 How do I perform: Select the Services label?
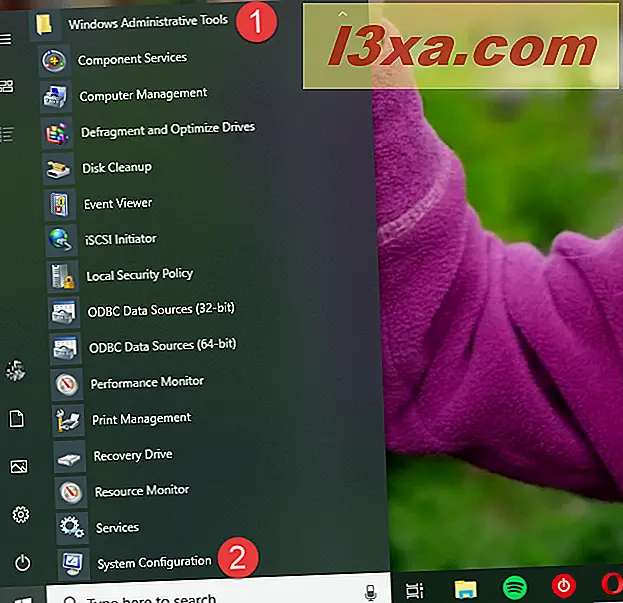[118, 528]
